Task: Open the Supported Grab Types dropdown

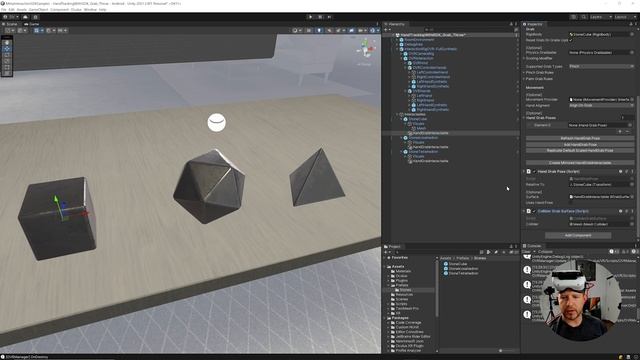Action: pos(602,66)
